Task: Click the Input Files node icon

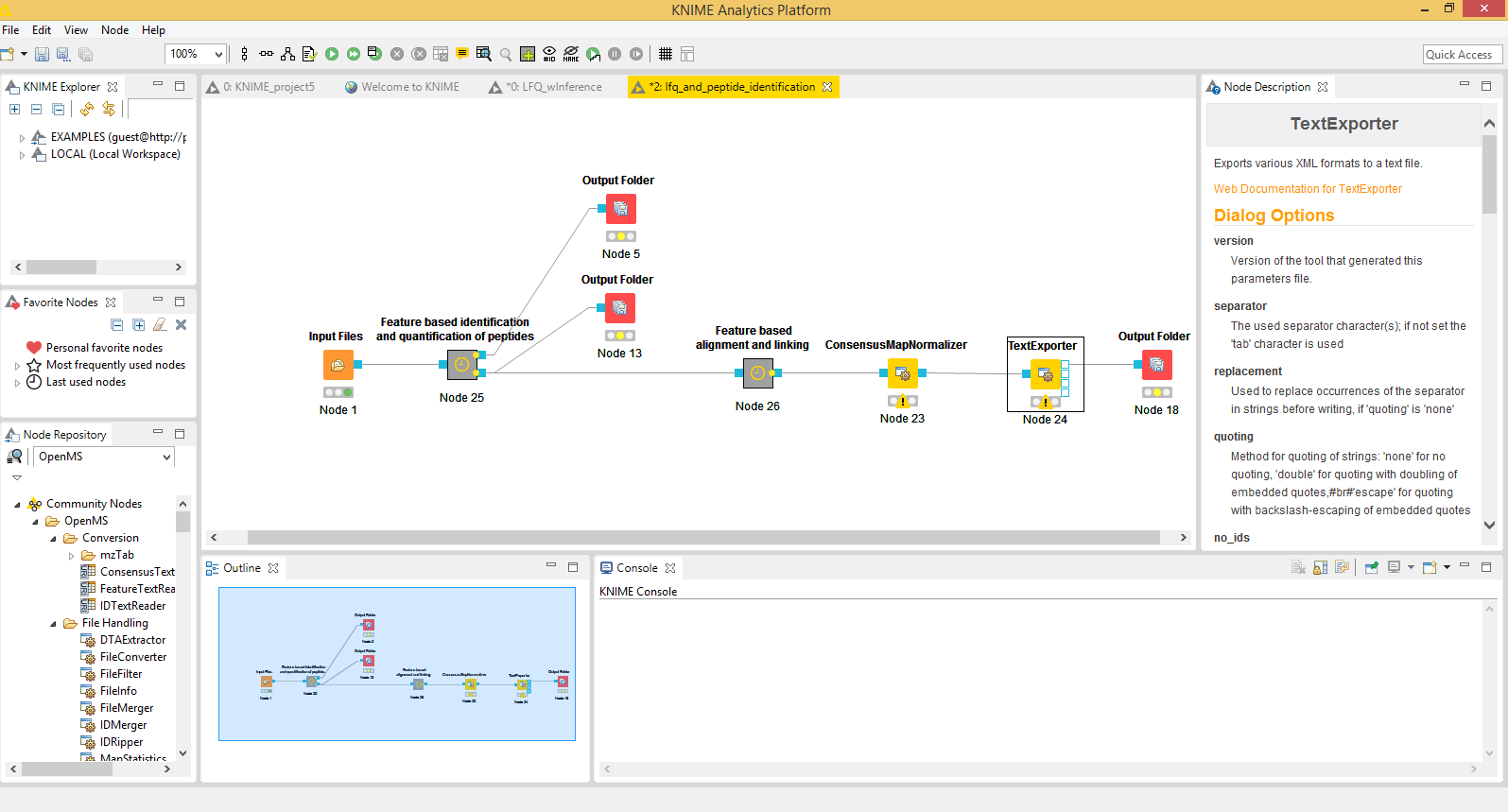Action: click(x=338, y=364)
